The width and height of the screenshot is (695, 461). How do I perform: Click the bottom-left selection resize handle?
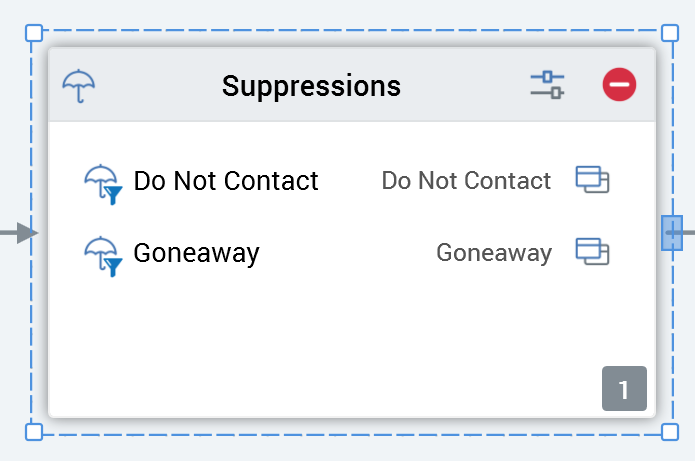pyautogui.click(x=34, y=432)
